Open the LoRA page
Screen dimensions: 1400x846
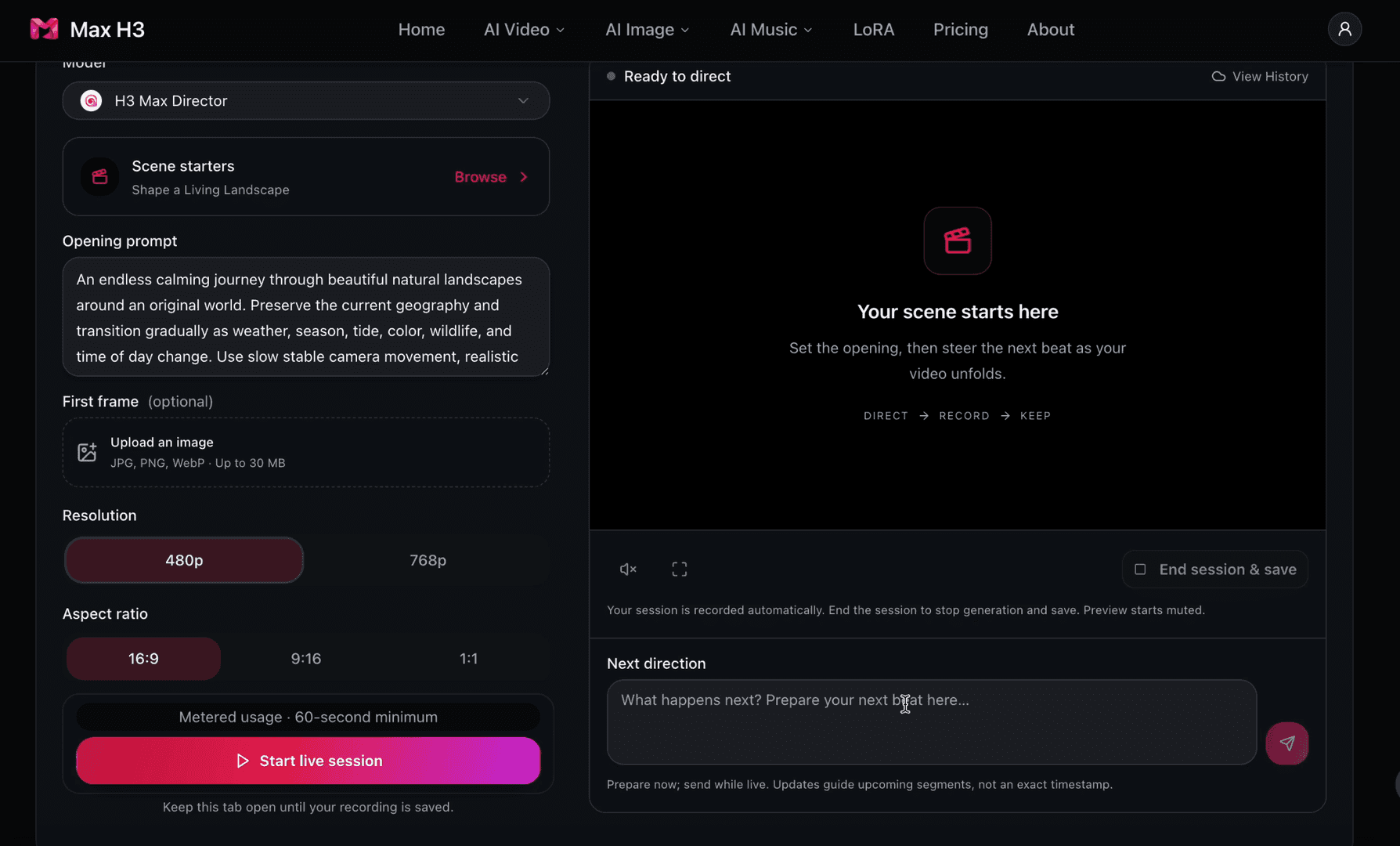[x=874, y=30]
